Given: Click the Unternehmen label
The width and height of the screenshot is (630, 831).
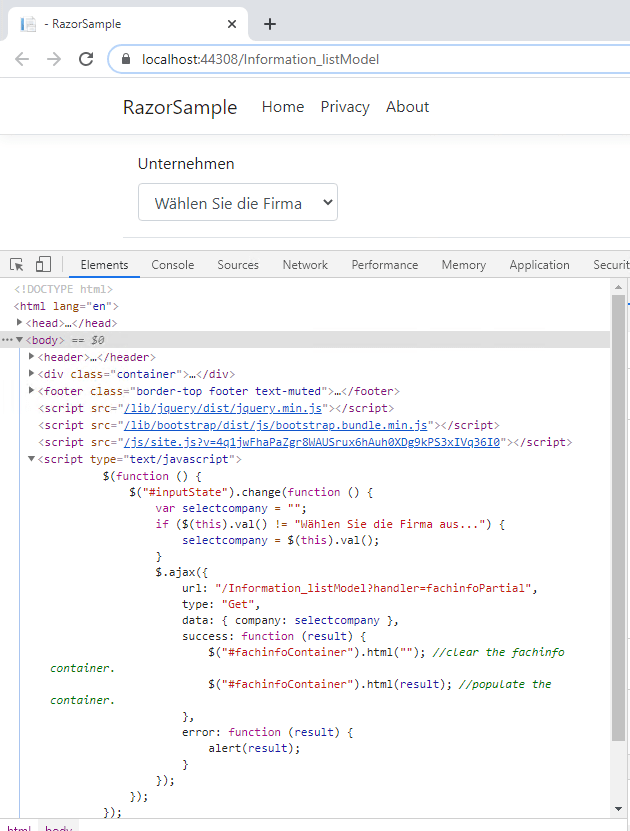Looking at the screenshot, I should tap(186, 164).
